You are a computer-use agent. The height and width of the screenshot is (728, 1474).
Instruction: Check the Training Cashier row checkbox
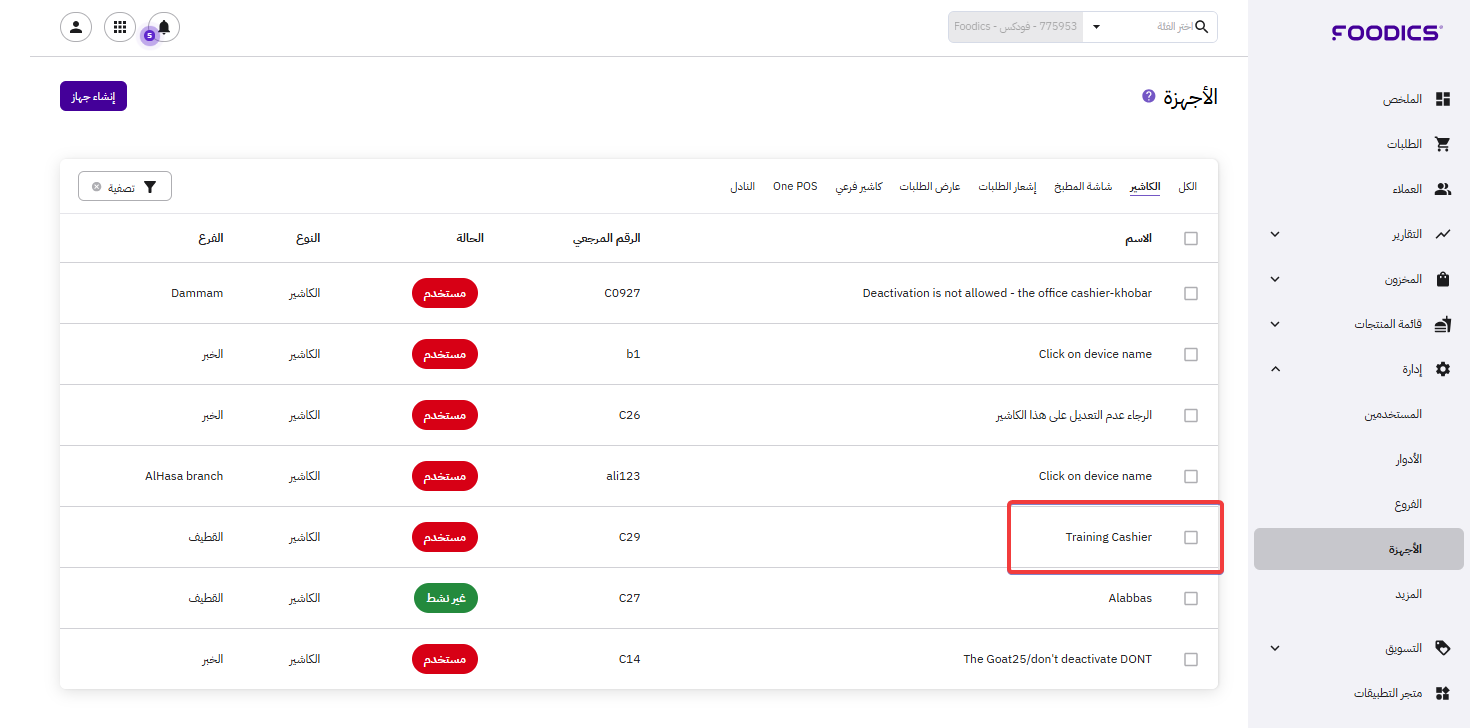pyautogui.click(x=1190, y=537)
